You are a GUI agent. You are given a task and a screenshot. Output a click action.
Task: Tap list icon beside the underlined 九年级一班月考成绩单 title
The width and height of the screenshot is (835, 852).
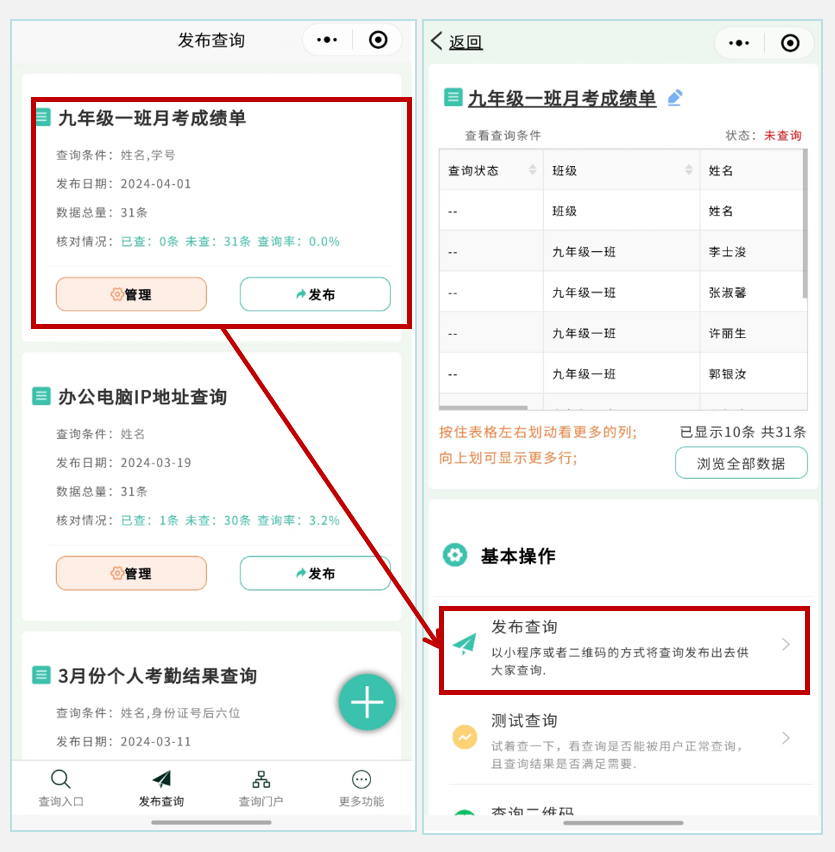pos(453,97)
